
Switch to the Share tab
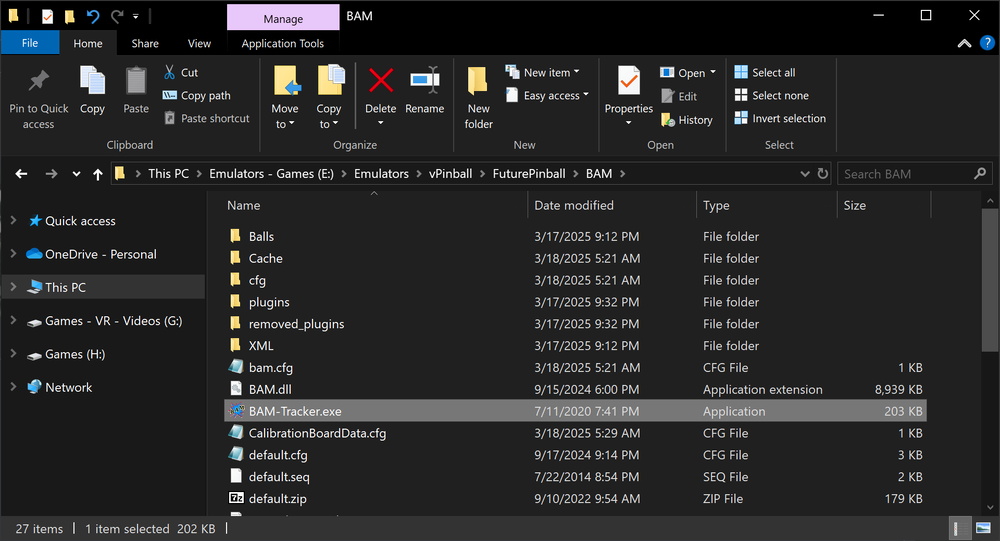[x=145, y=43]
